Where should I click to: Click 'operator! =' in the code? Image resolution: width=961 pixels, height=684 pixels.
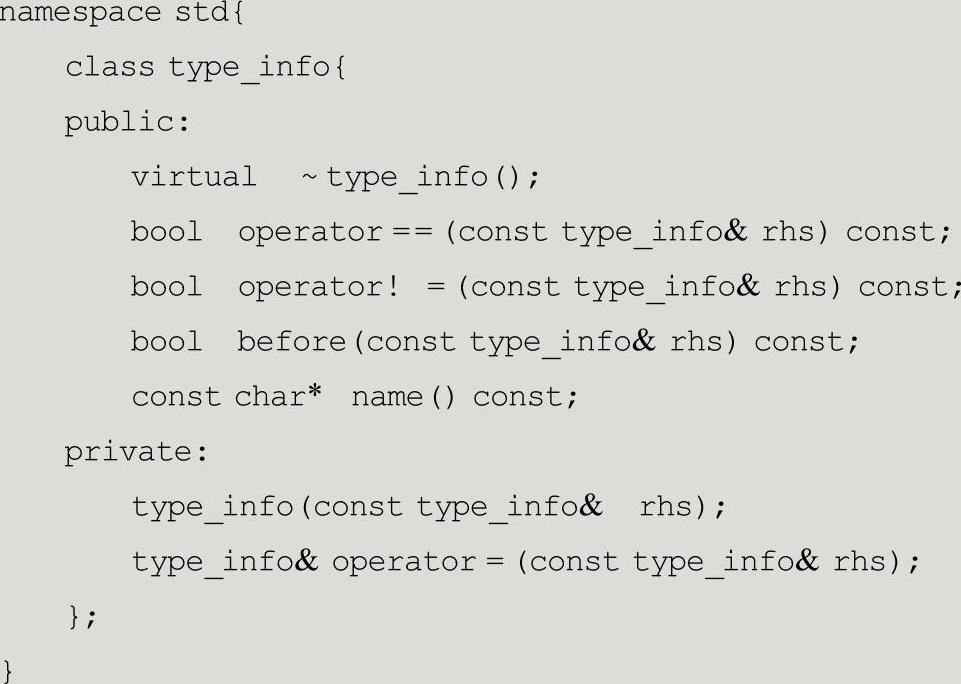[341, 287]
